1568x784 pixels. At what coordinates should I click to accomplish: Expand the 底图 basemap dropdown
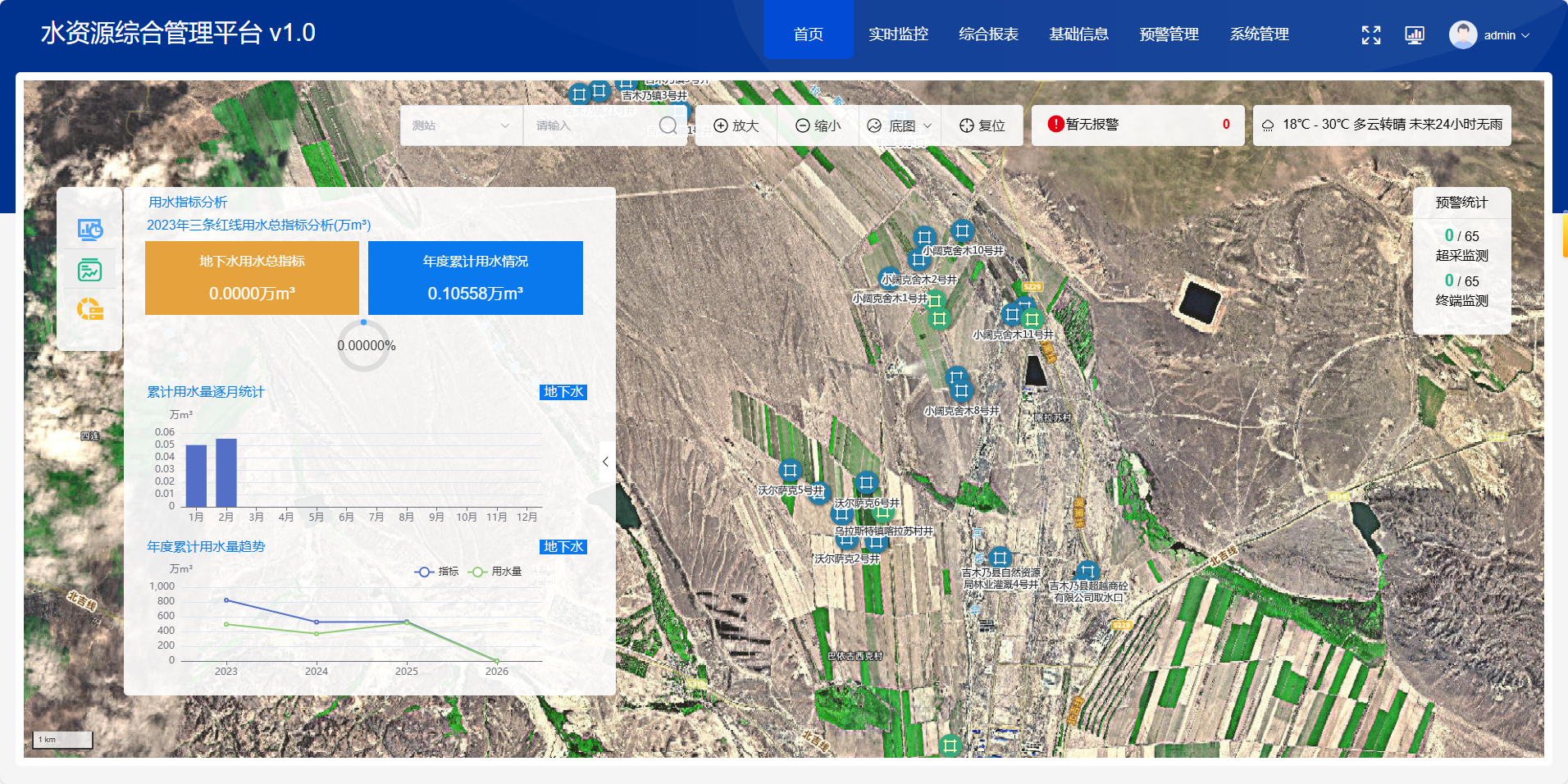point(900,125)
